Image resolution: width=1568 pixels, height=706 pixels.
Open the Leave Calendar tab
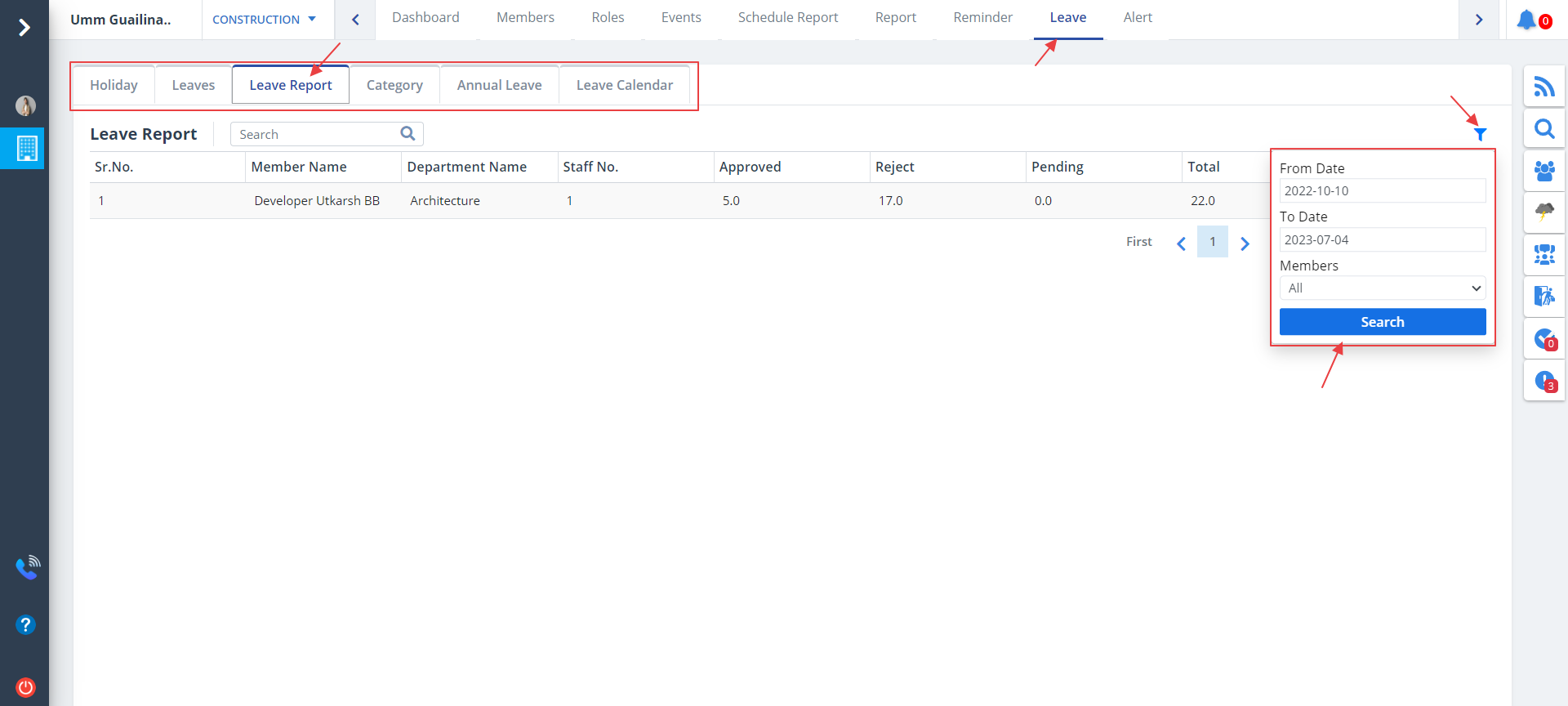(624, 85)
